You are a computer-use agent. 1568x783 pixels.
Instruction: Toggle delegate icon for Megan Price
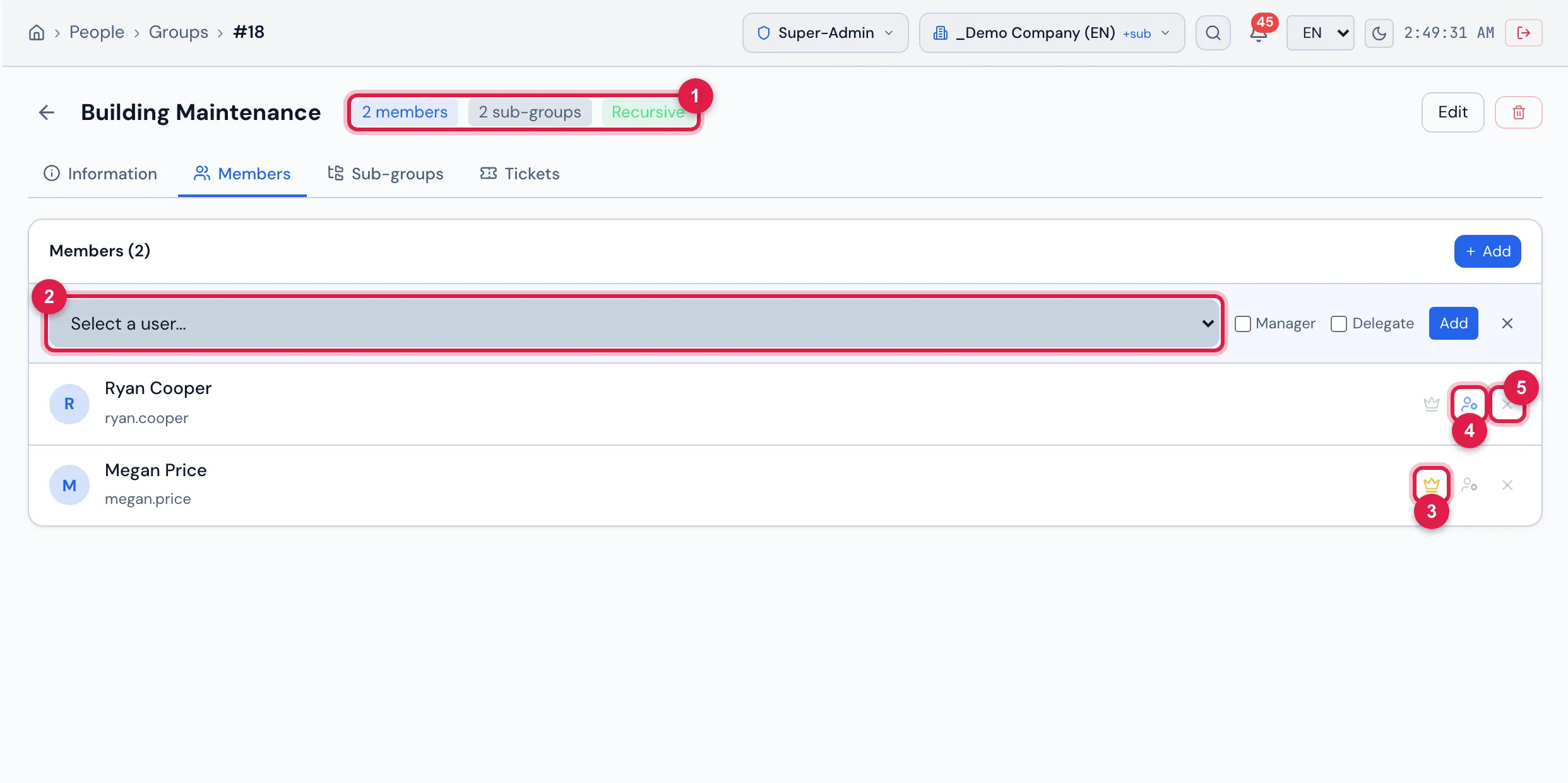(x=1470, y=485)
